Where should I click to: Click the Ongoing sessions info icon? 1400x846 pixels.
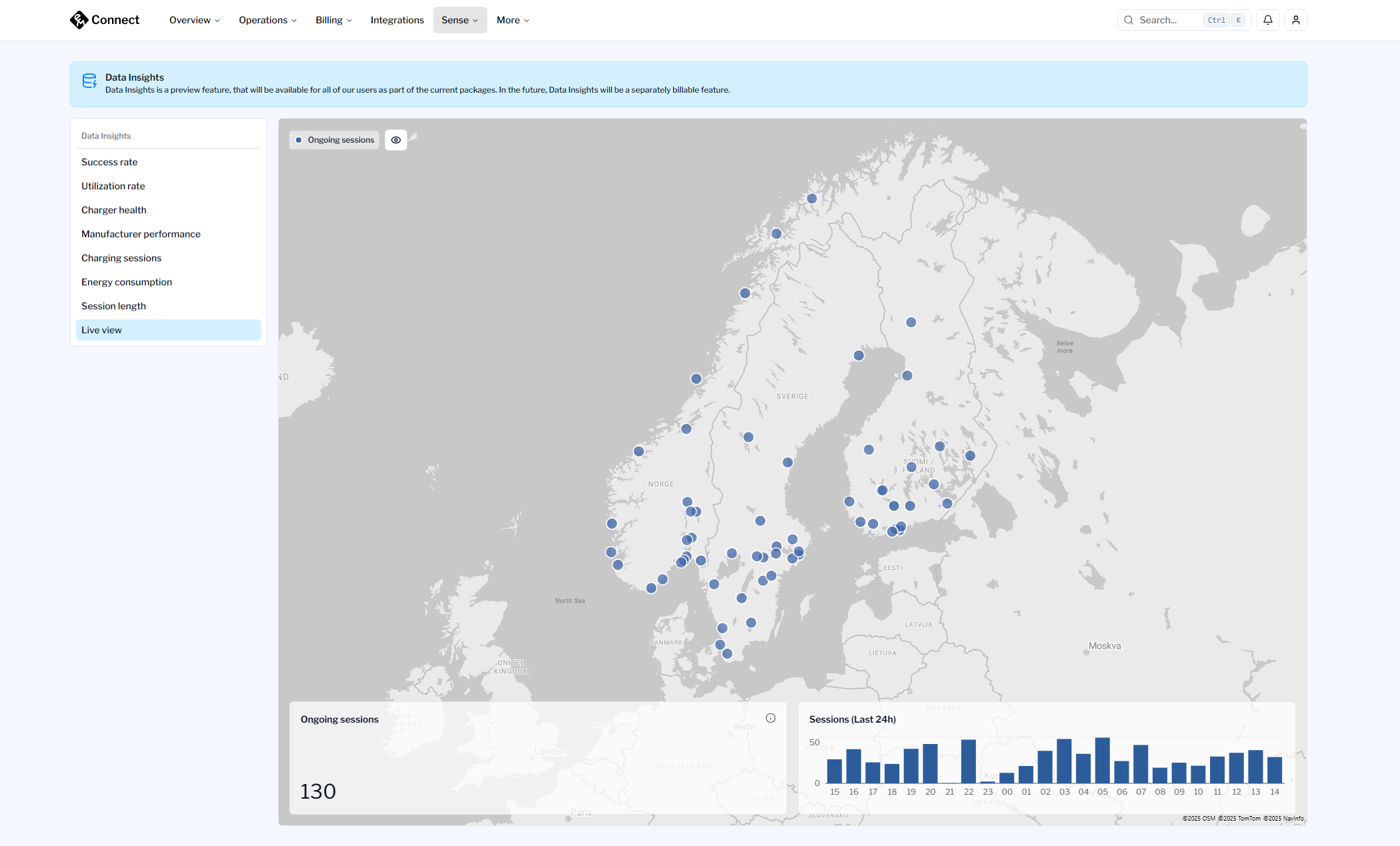[770, 718]
